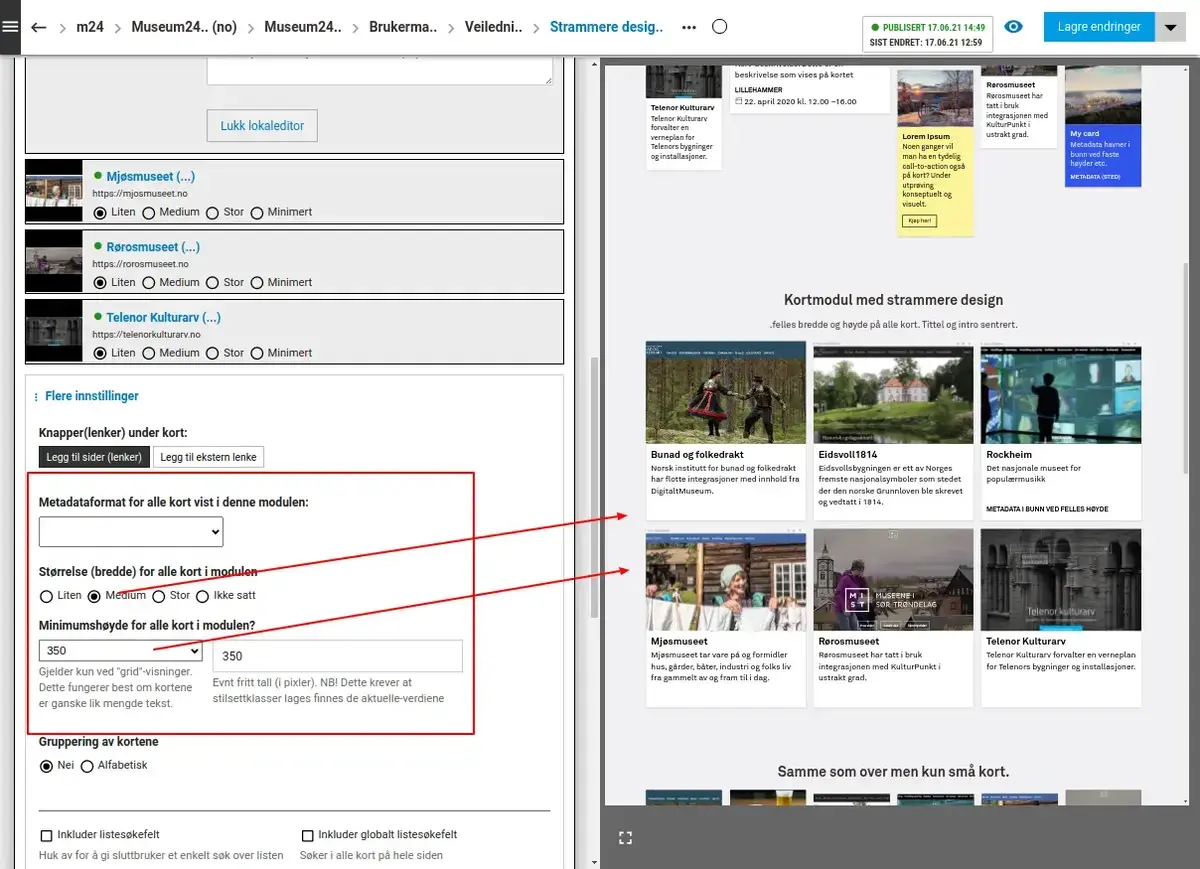This screenshot has width=1200, height=869.
Task: Open the Minimumshøyde 350 dropdown
Action: tap(121, 651)
